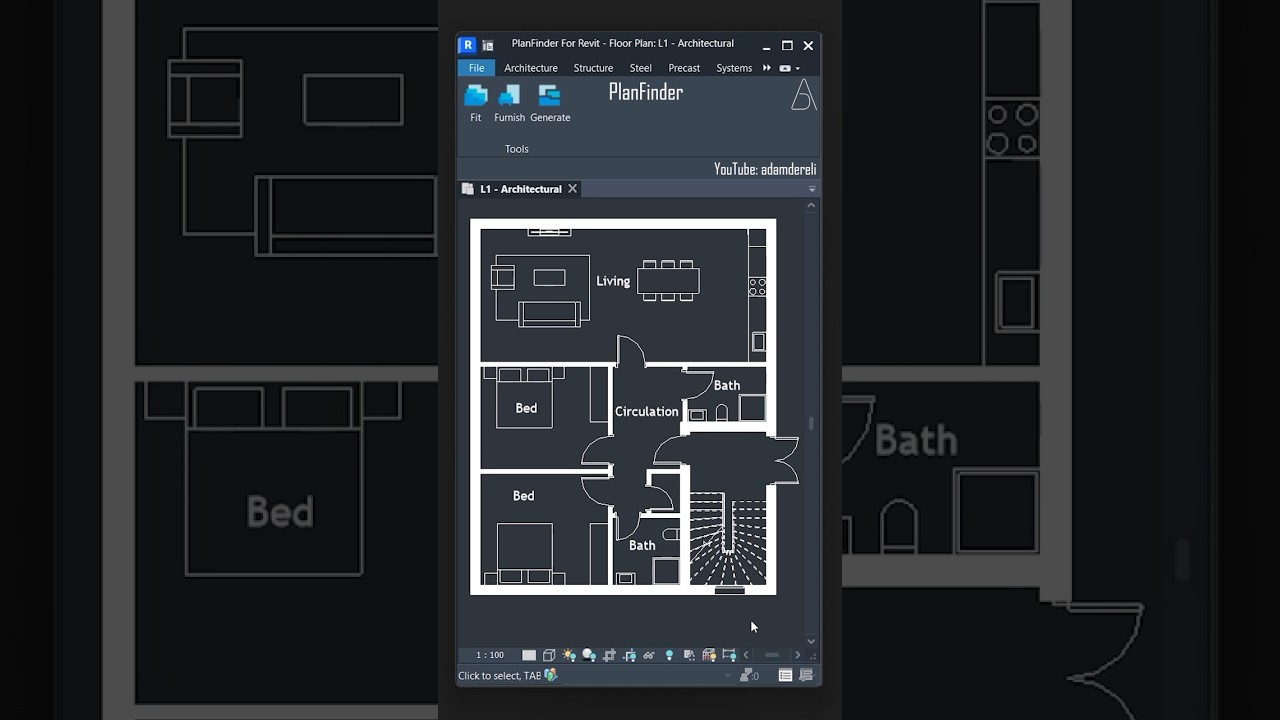
Task: Click the PlanFinder title text
Action: click(646, 92)
